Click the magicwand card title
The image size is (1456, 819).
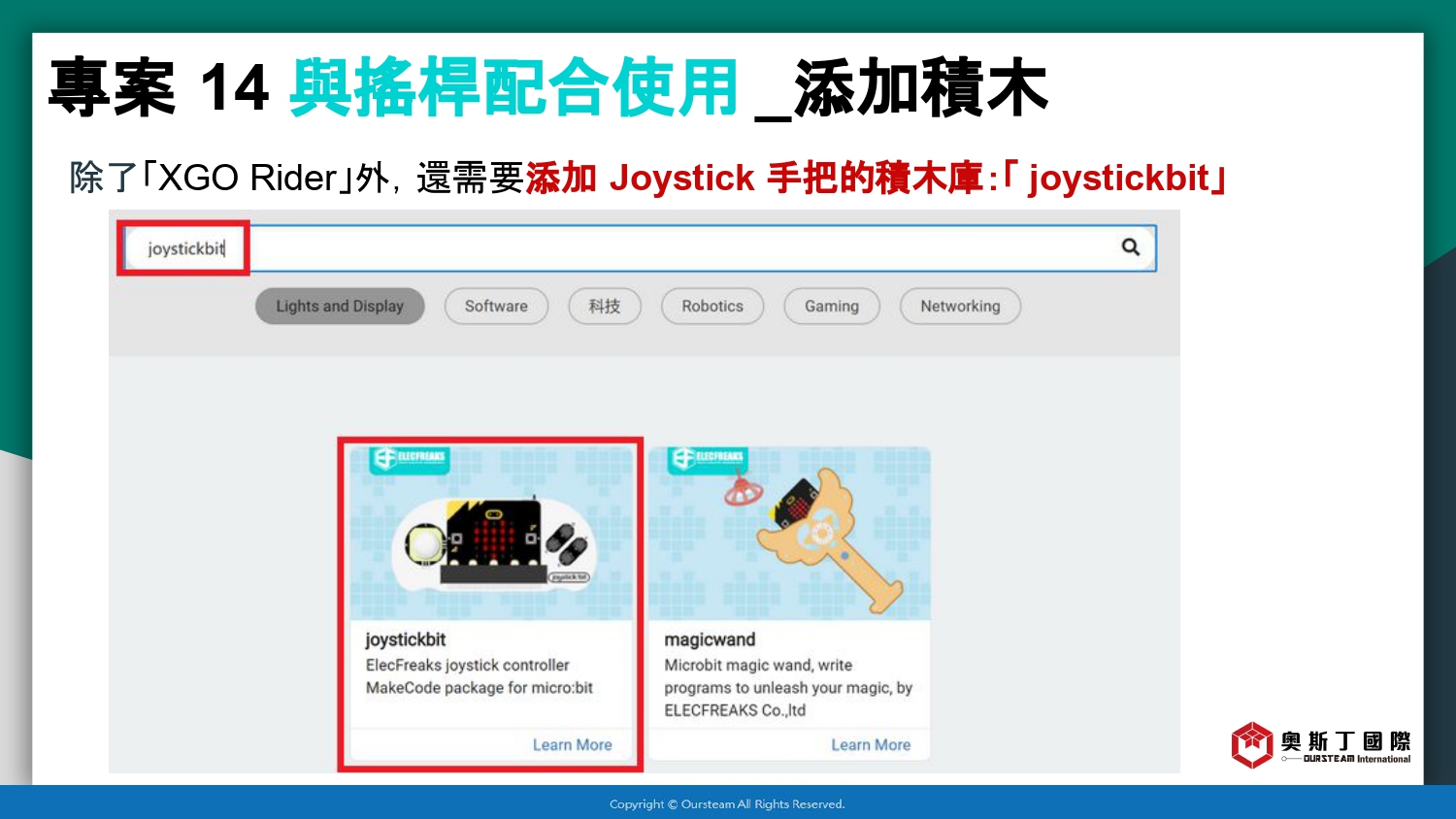710,639
